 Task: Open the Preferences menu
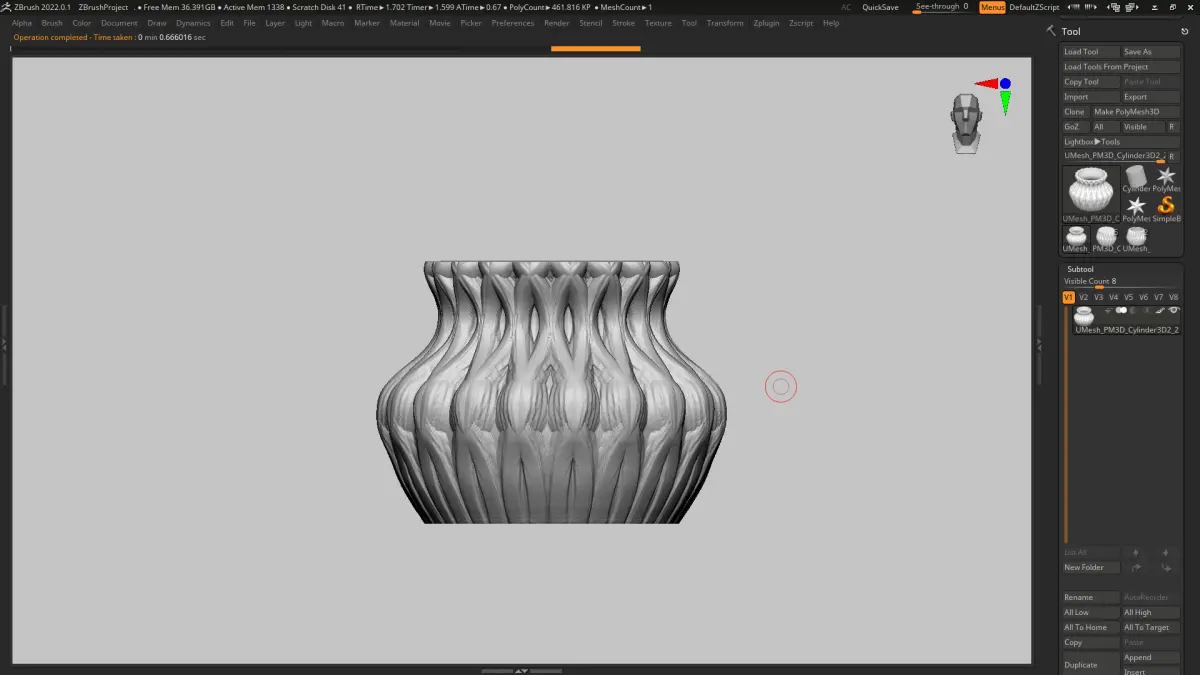click(513, 23)
